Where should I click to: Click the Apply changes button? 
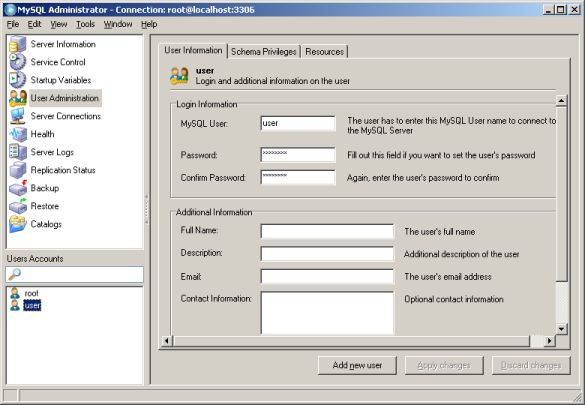(x=444, y=365)
